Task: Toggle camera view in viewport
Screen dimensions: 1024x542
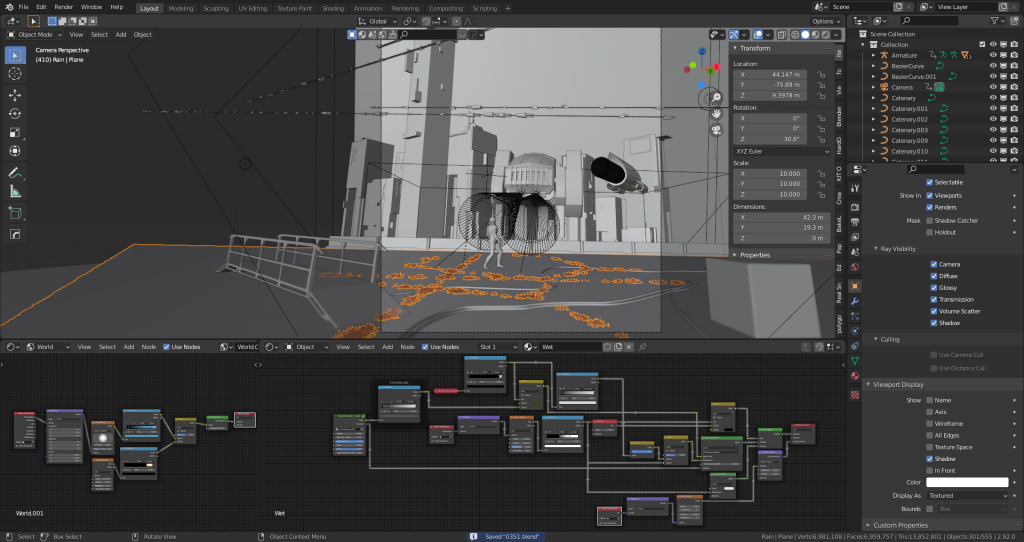Action: [716, 129]
